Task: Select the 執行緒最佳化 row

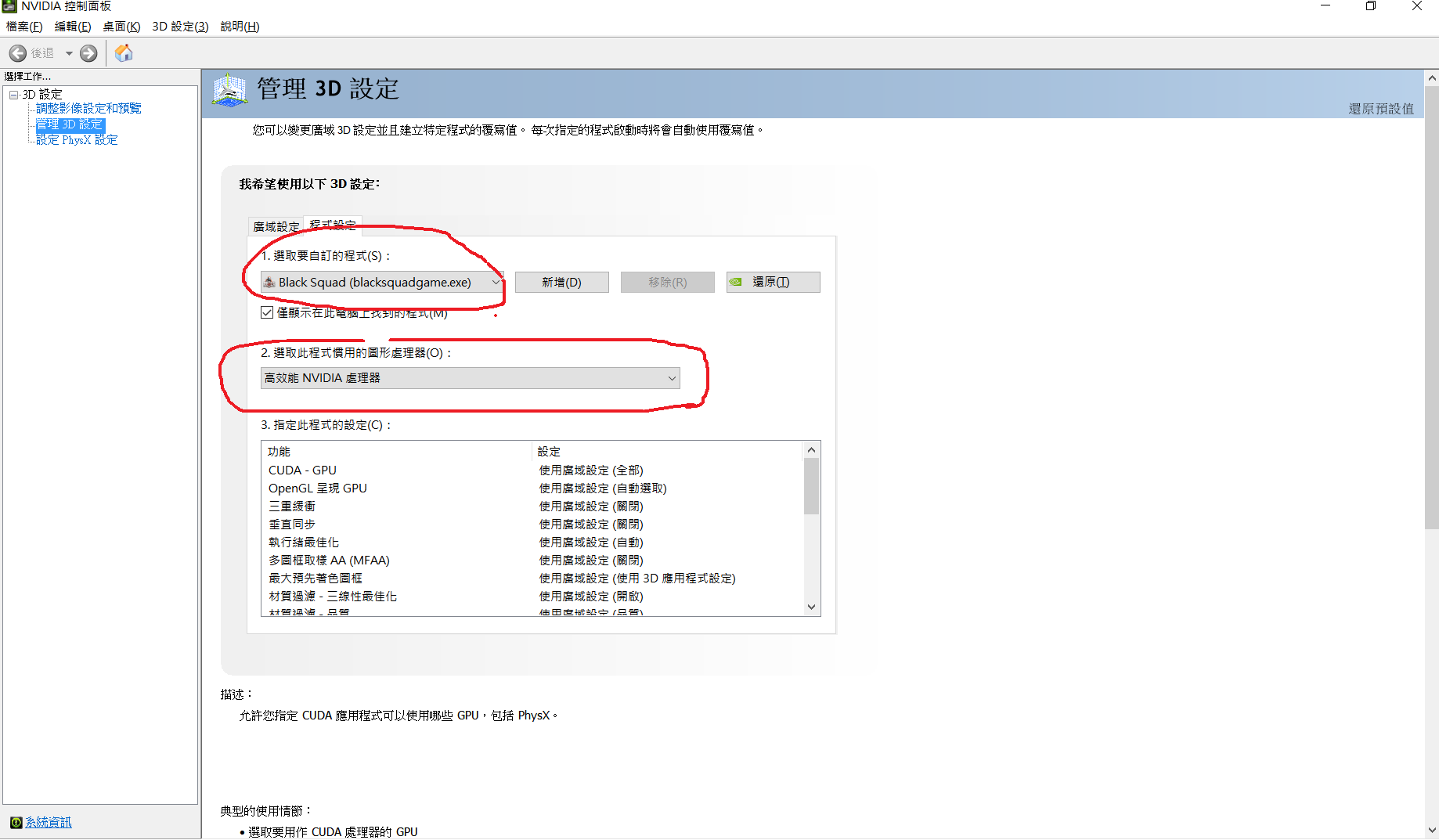Action: coord(532,543)
